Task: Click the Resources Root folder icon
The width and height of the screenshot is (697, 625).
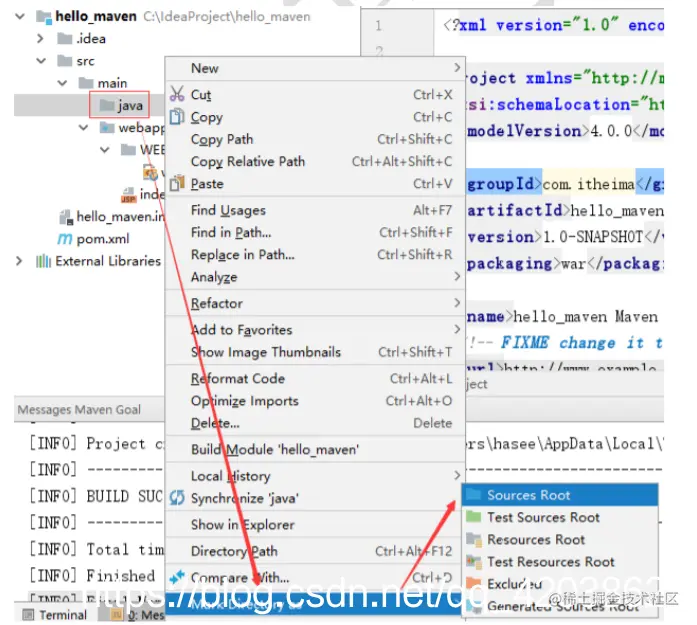Action: 474,539
